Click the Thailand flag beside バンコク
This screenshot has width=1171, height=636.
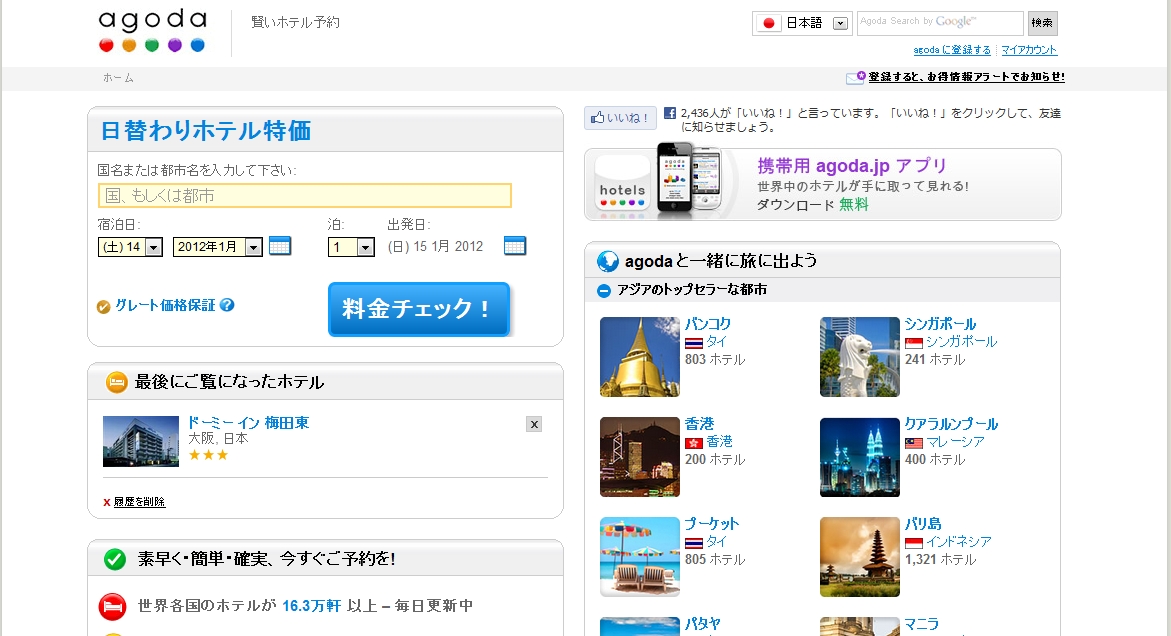click(694, 343)
